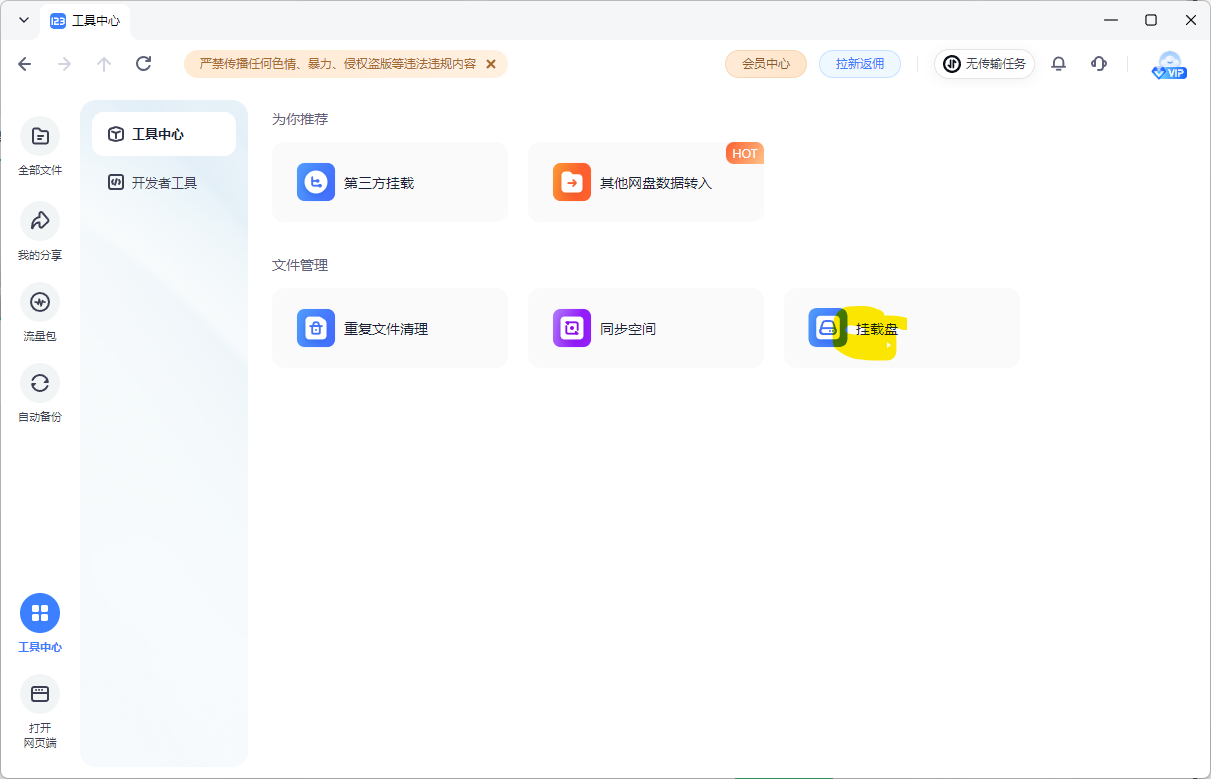The width and height of the screenshot is (1211, 779).
Task: Open 打开网页端 browser icon
Action: click(40, 694)
